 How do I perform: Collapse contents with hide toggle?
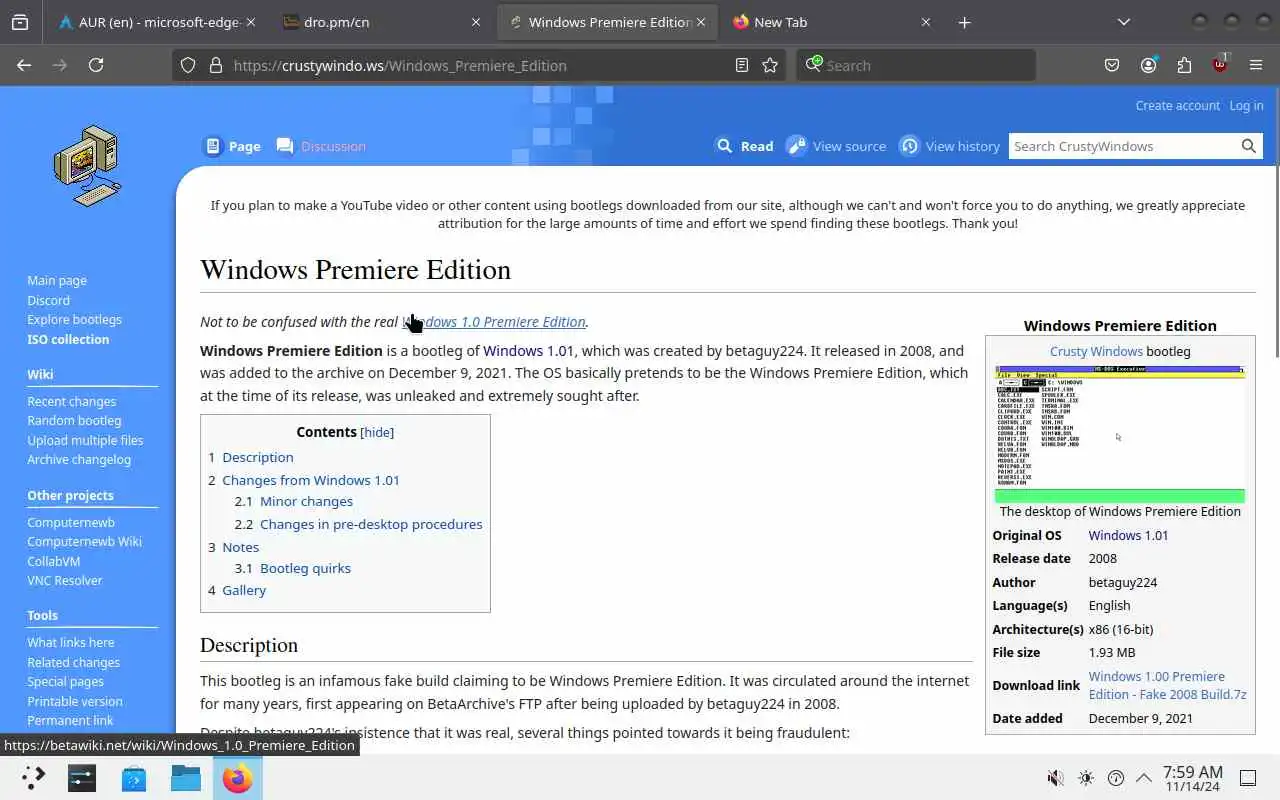coord(377,432)
